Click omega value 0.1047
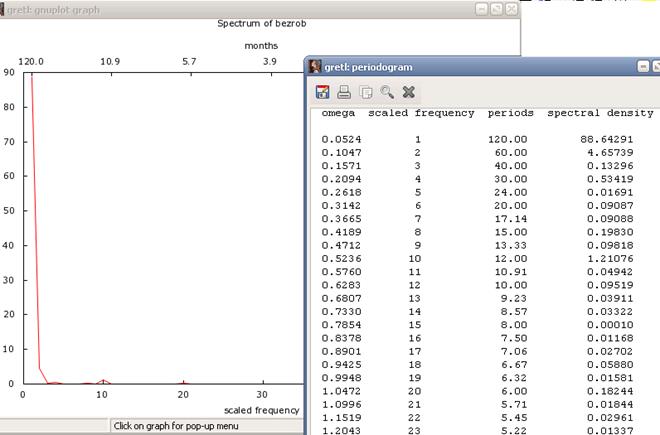The width and height of the screenshot is (660, 435). (341, 152)
